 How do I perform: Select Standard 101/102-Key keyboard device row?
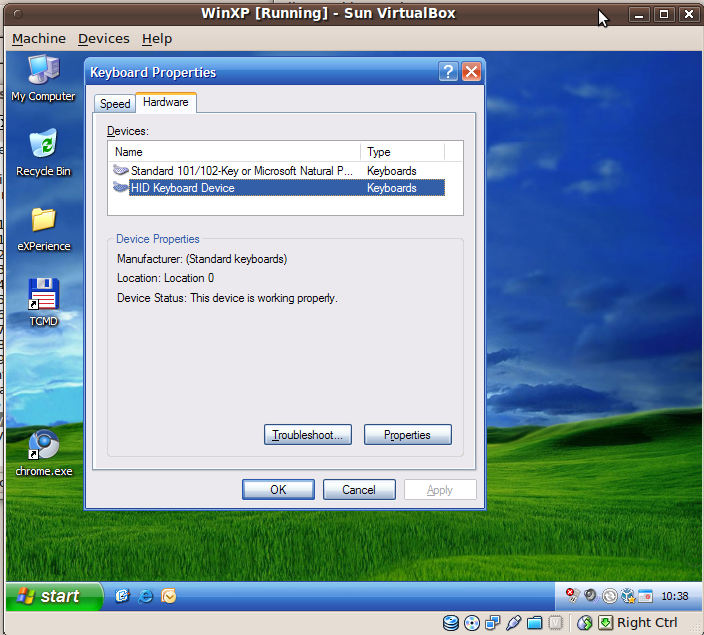[278, 171]
